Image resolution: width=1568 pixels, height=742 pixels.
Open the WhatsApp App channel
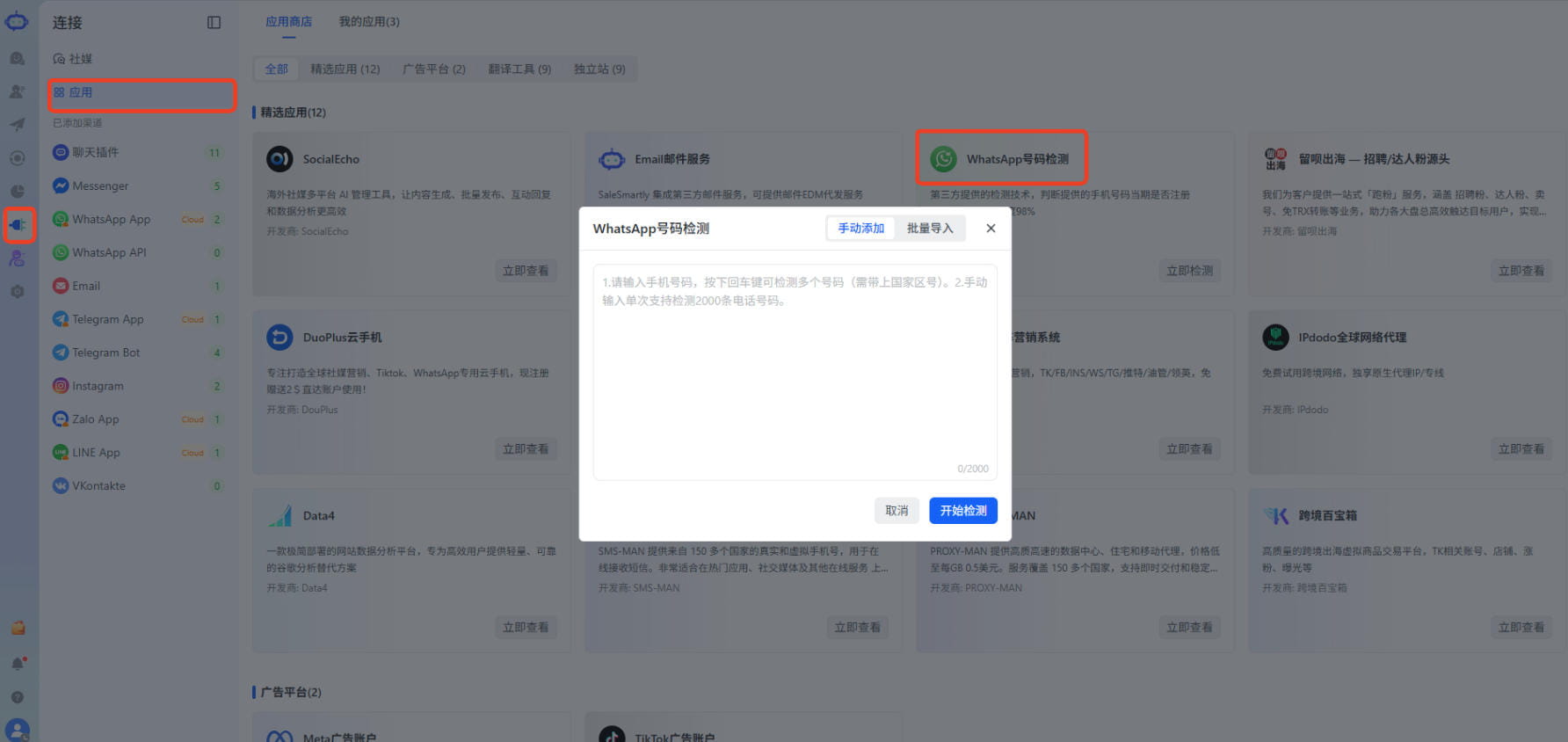(139, 219)
